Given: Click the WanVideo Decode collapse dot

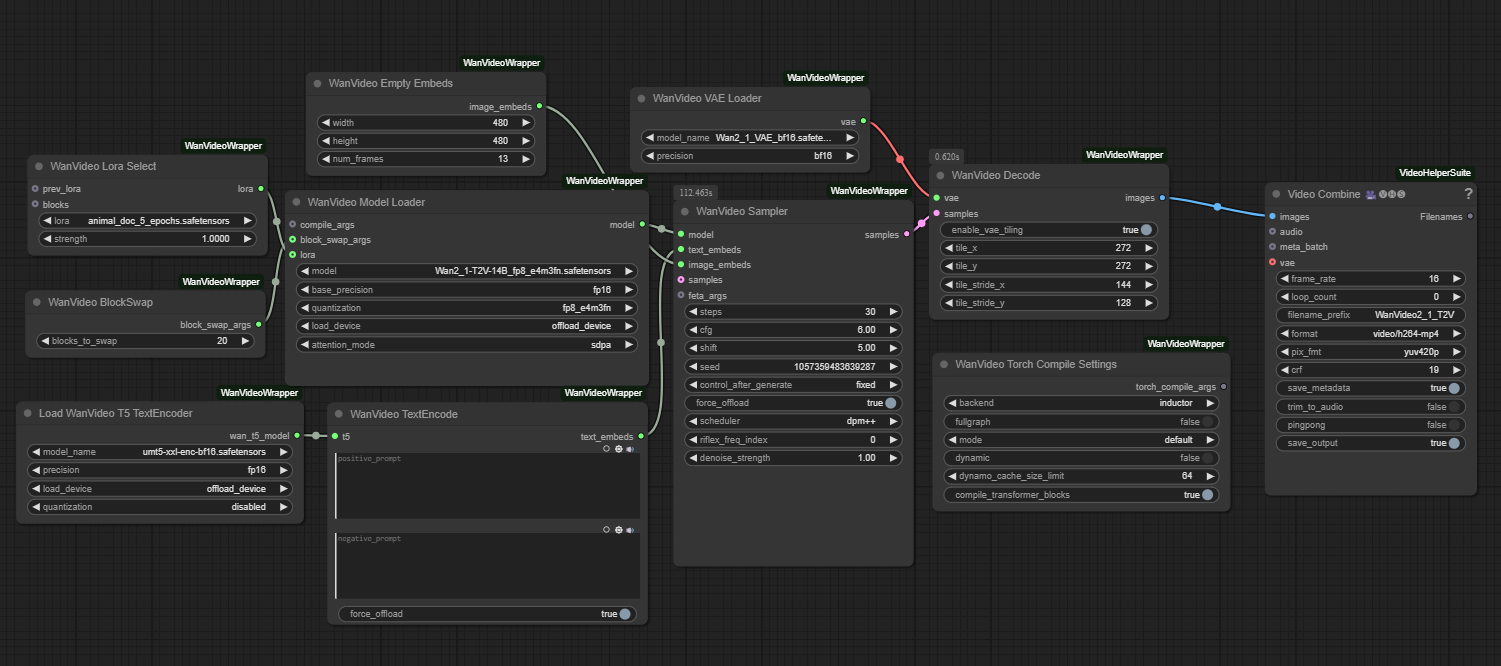Looking at the screenshot, I should coord(941,176).
